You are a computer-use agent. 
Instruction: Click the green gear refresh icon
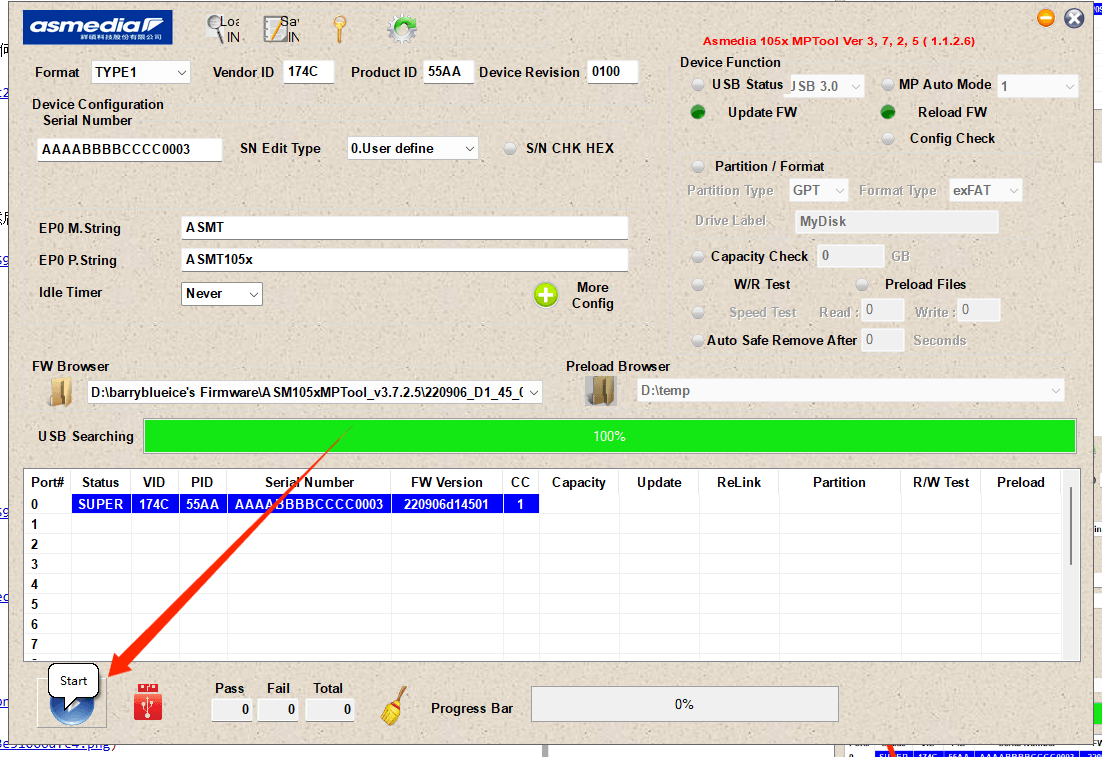tap(402, 29)
